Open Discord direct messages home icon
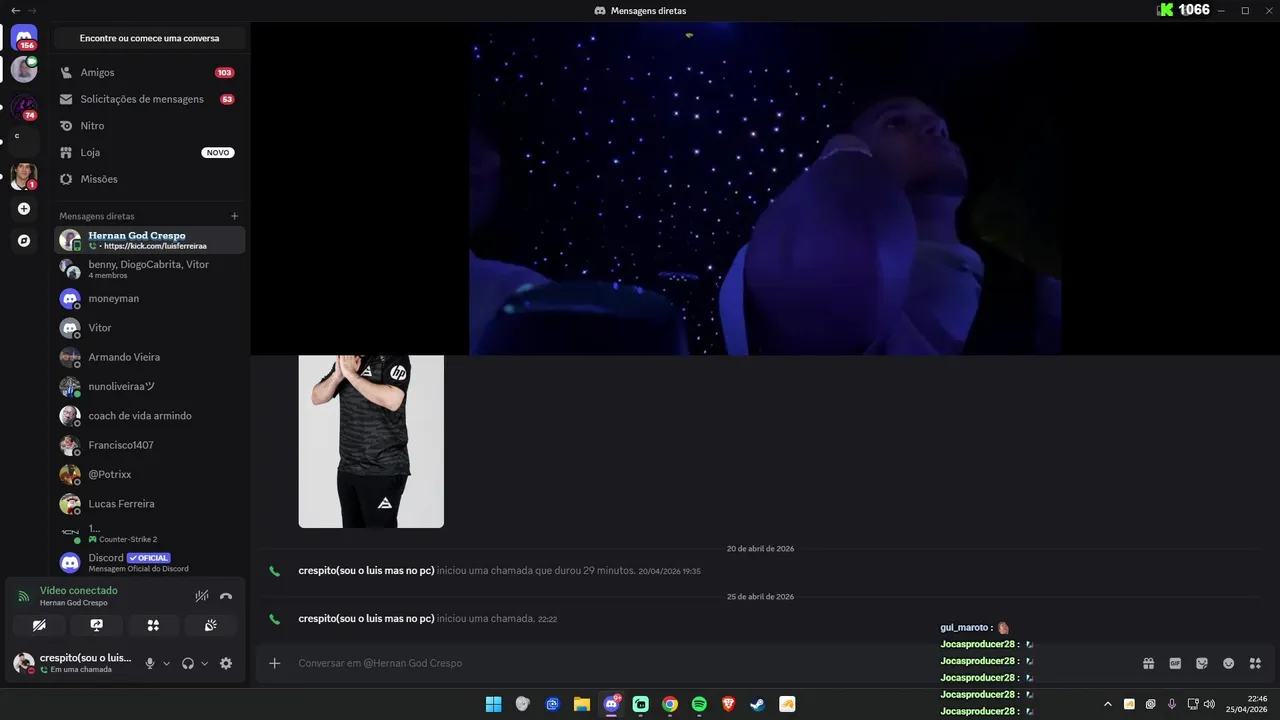The width and height of the screenshot is (1280, 720). coord(24,38)
